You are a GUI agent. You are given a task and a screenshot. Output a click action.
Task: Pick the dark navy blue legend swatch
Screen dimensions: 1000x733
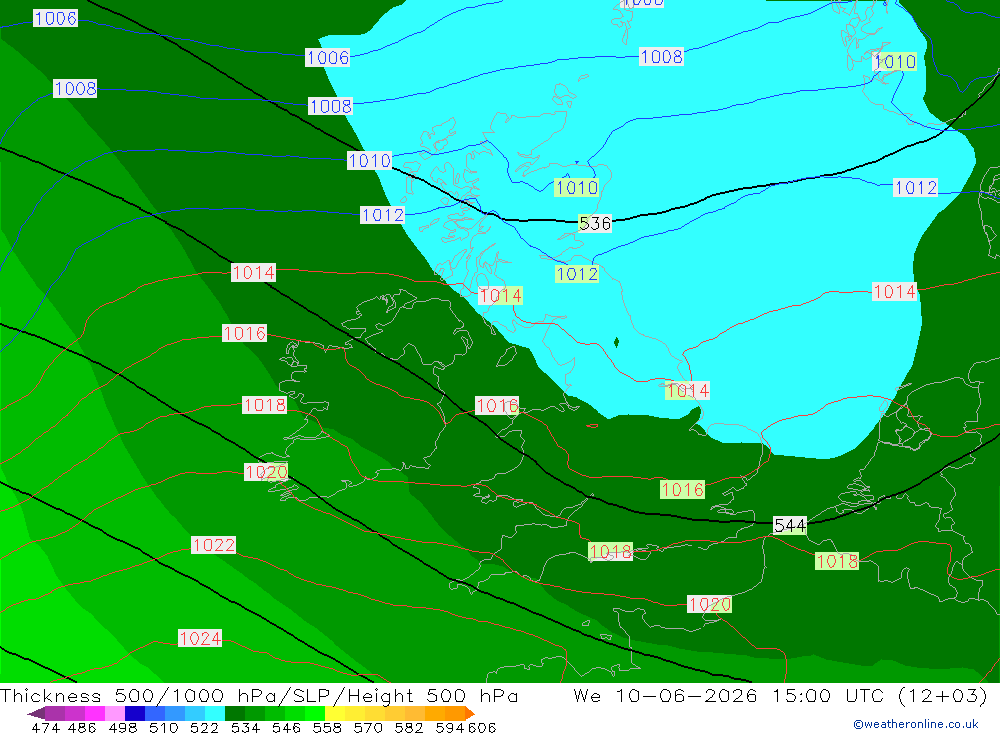point(135,713)
